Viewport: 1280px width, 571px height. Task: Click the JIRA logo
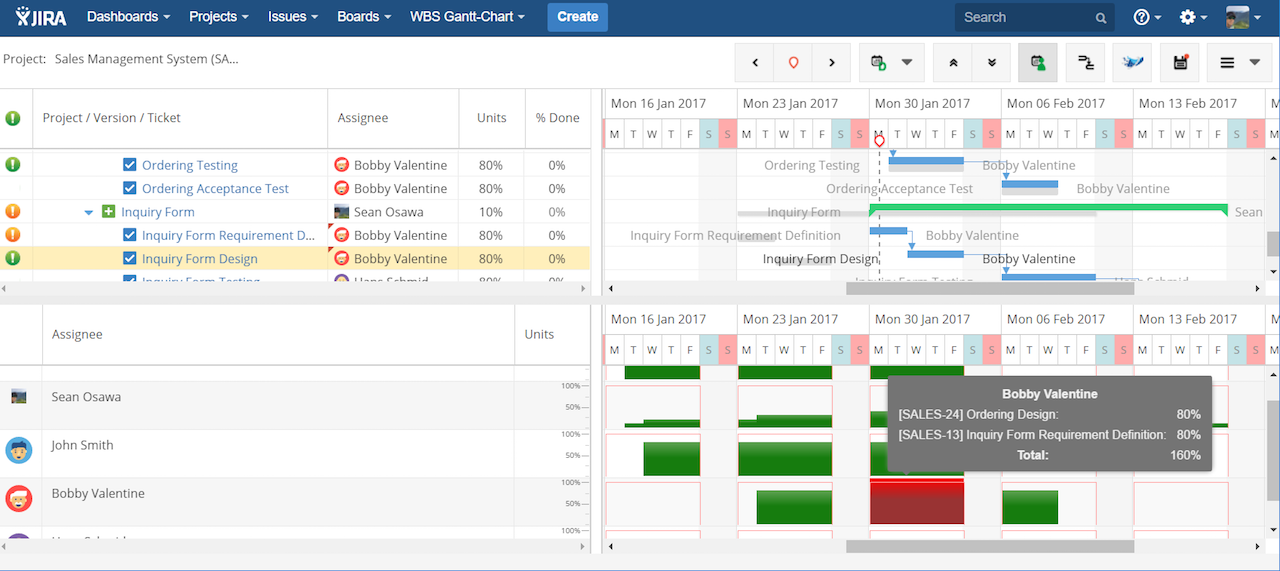[41, 17]
